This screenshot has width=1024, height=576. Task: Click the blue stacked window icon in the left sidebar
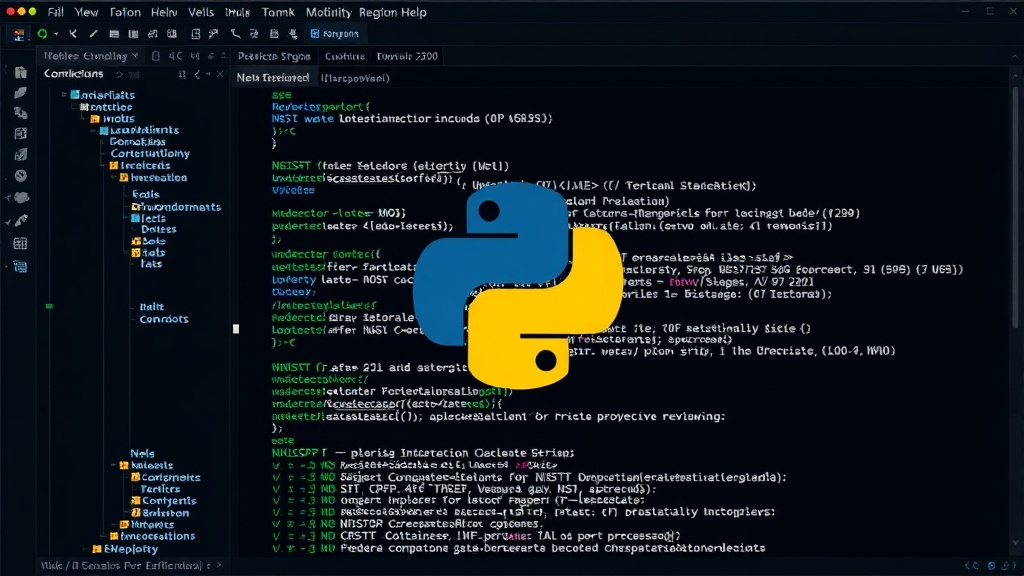21,266
